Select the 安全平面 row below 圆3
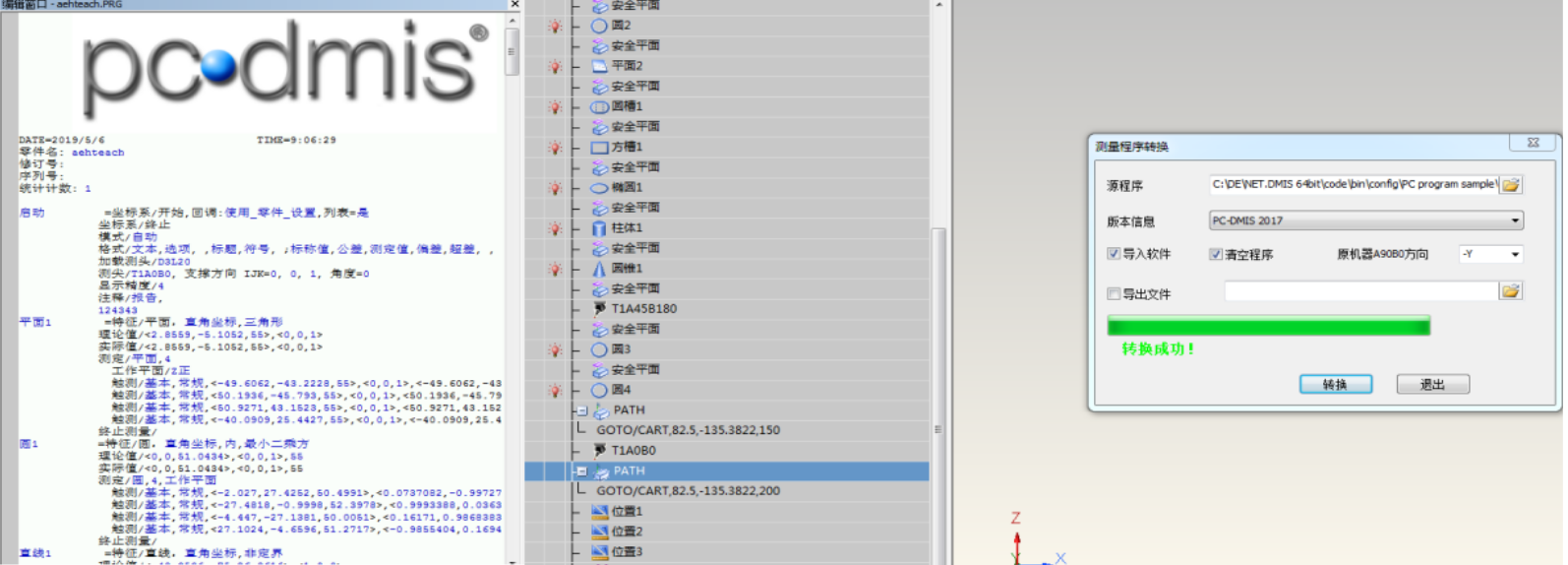 pyautogui.click(x=635, y=370)
